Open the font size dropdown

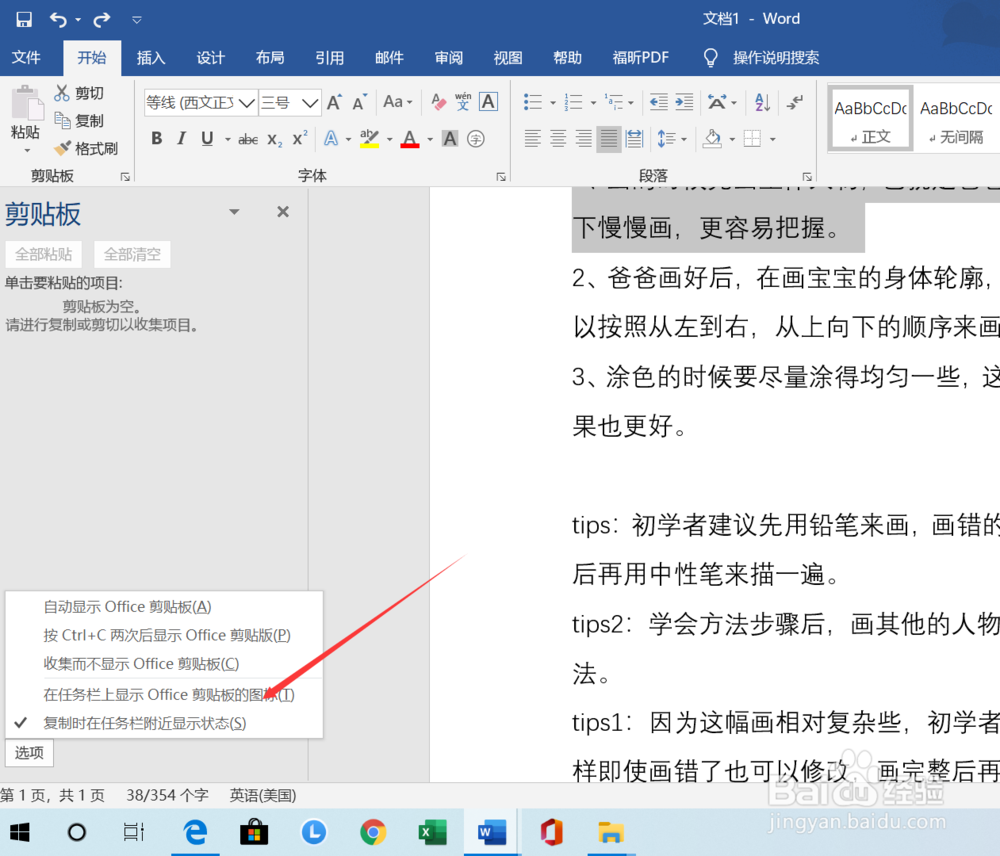(310, 102)
